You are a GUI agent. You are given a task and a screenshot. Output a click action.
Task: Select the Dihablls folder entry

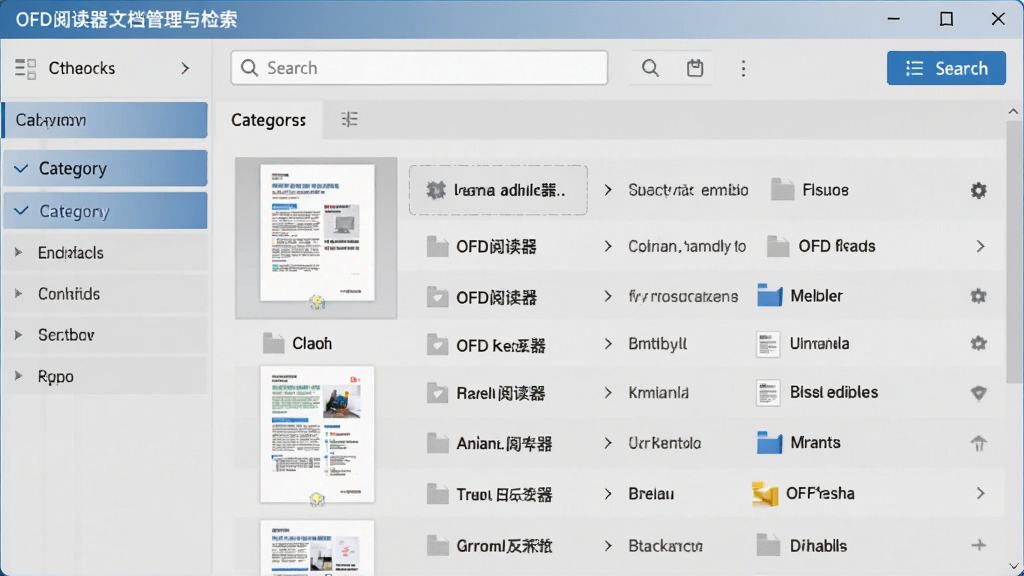coord(801,545)
